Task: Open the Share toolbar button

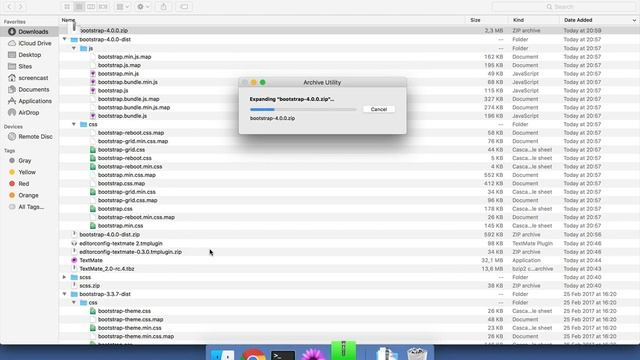Action: coord(164,7)
